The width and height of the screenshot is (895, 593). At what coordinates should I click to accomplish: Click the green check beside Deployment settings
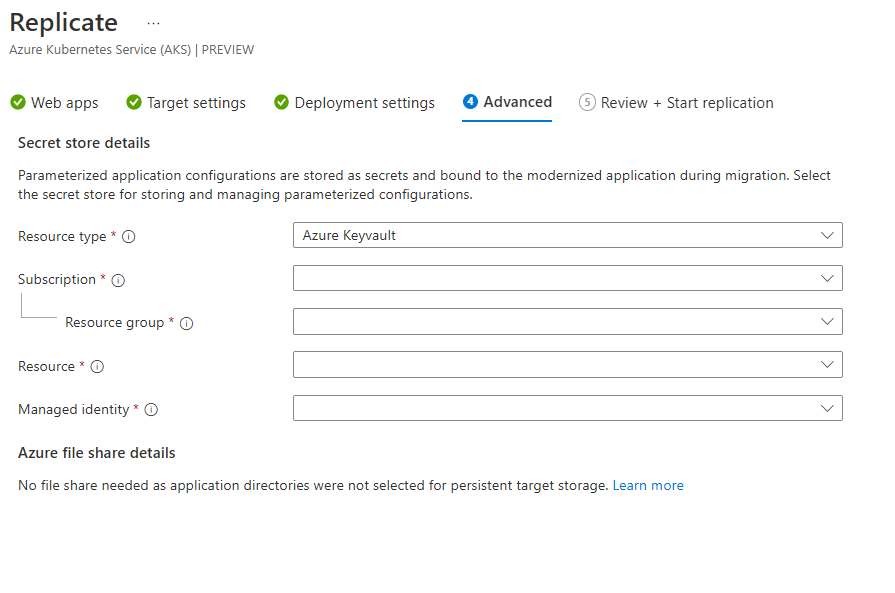pyautogui.click(x=281, y=102)
